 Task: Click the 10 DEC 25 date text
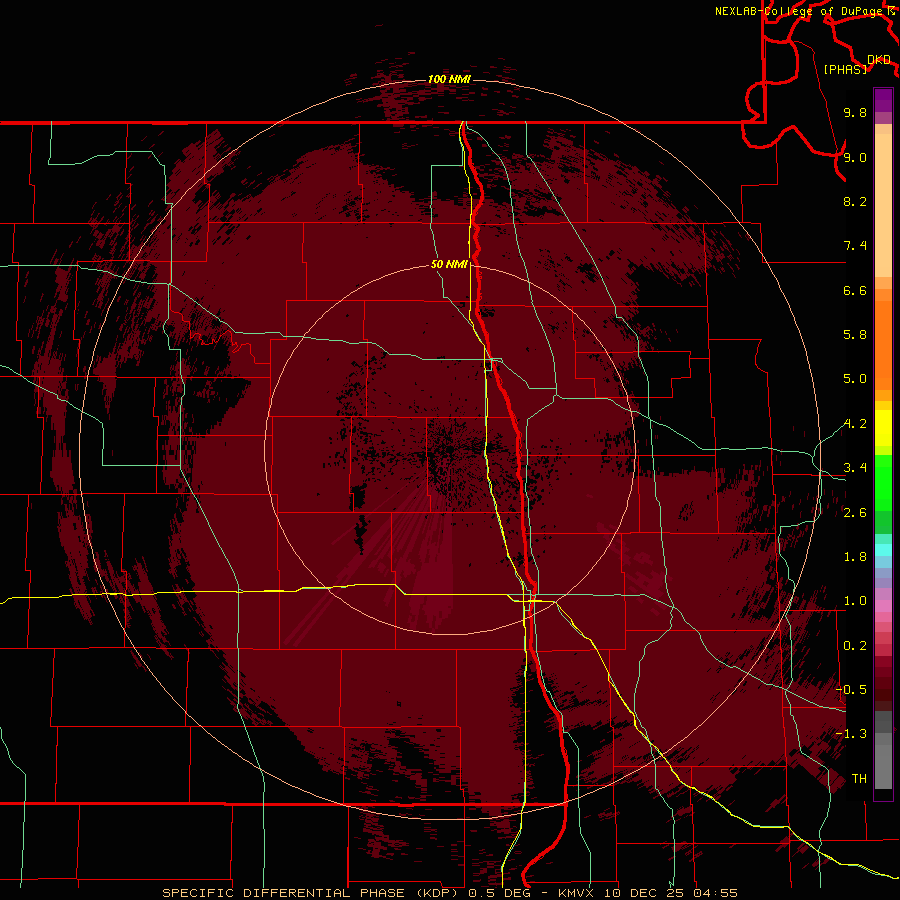(644, 893)
